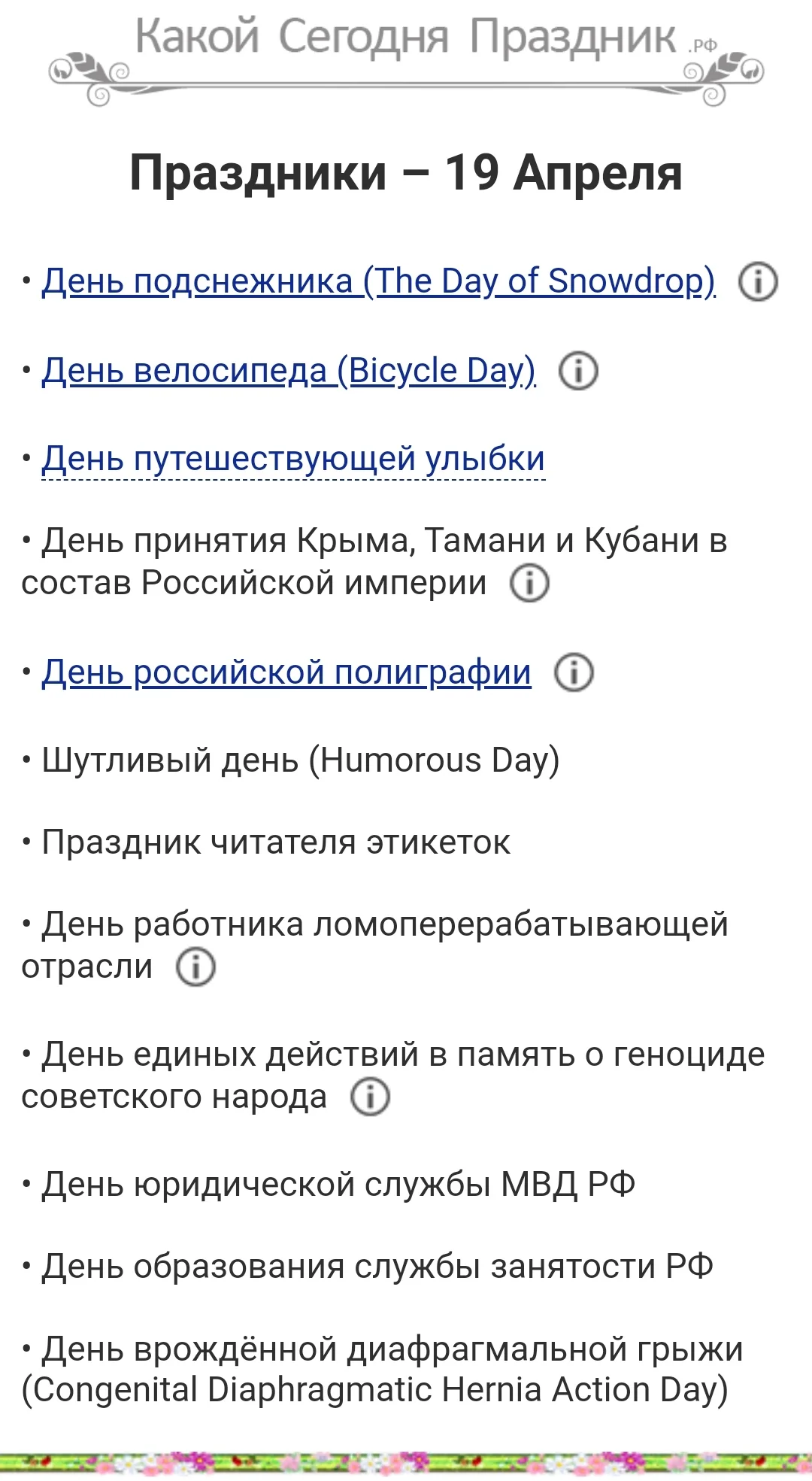Screen dimensions: 812x1481
Task: Follow the День велосипеда (Bicycle Day) link
Action: pos(289,371)
